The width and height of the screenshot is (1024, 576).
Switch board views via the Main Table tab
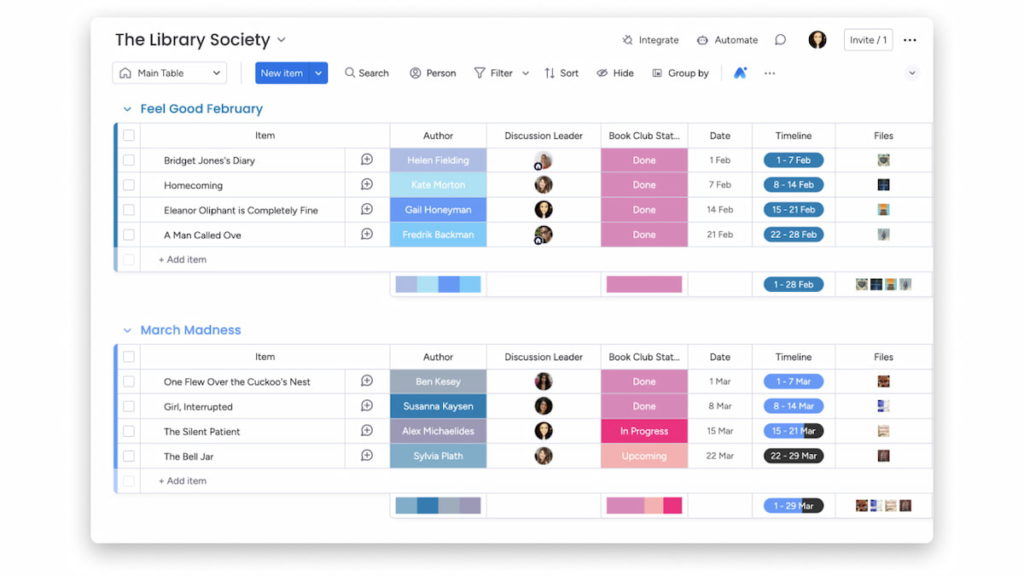tap(168, 73)
